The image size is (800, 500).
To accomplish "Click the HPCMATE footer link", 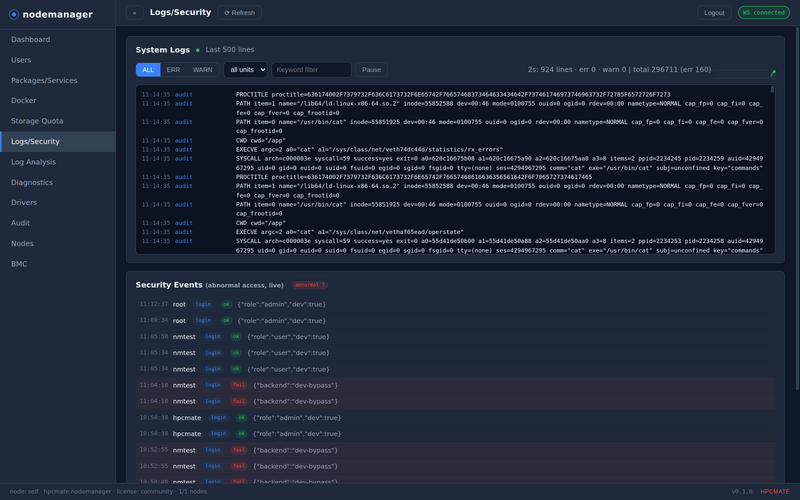I will click(x=774, y=492).
